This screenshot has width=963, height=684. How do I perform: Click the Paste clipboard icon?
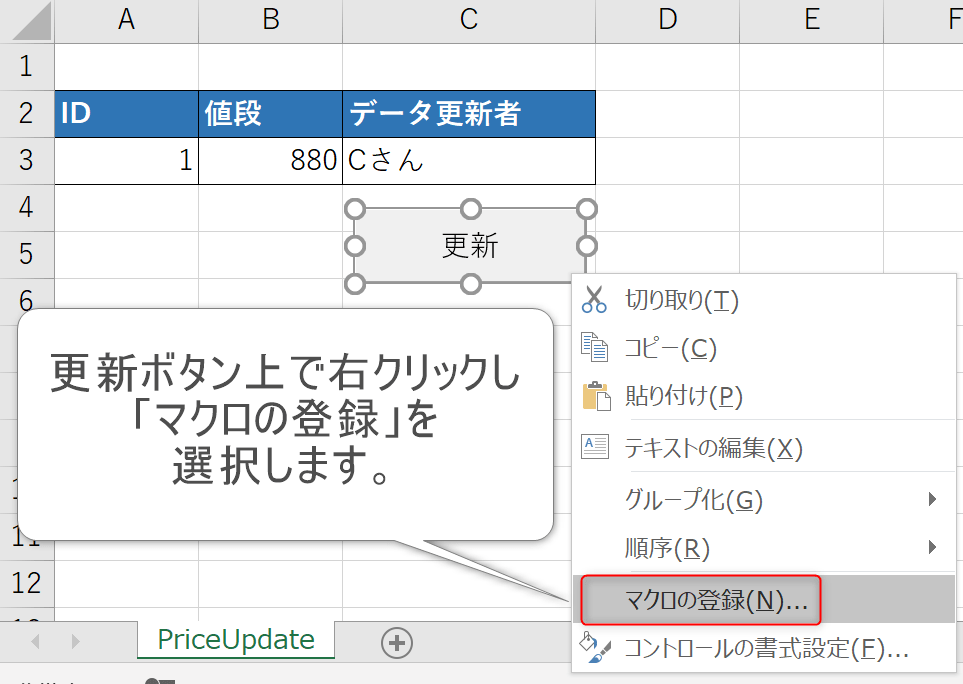[x=594, y=396]
